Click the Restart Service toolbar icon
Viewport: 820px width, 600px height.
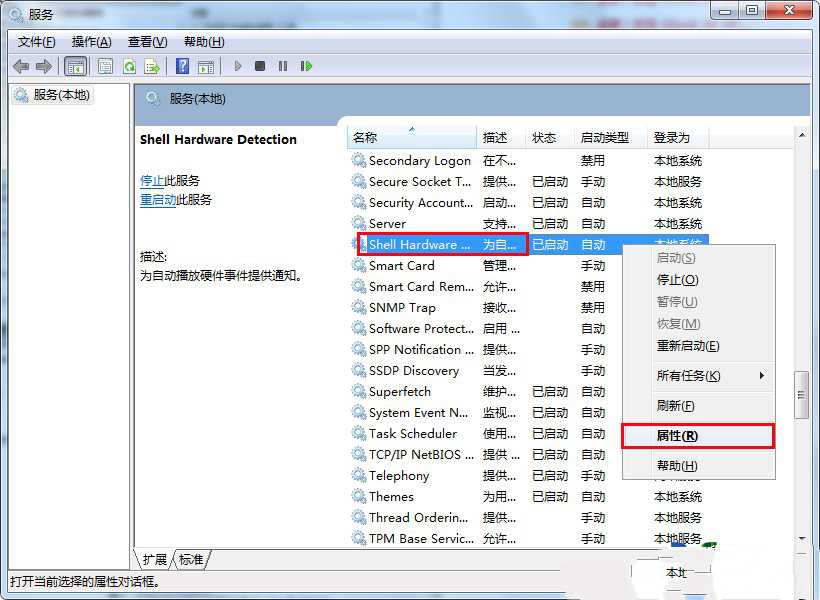[306, 66]
